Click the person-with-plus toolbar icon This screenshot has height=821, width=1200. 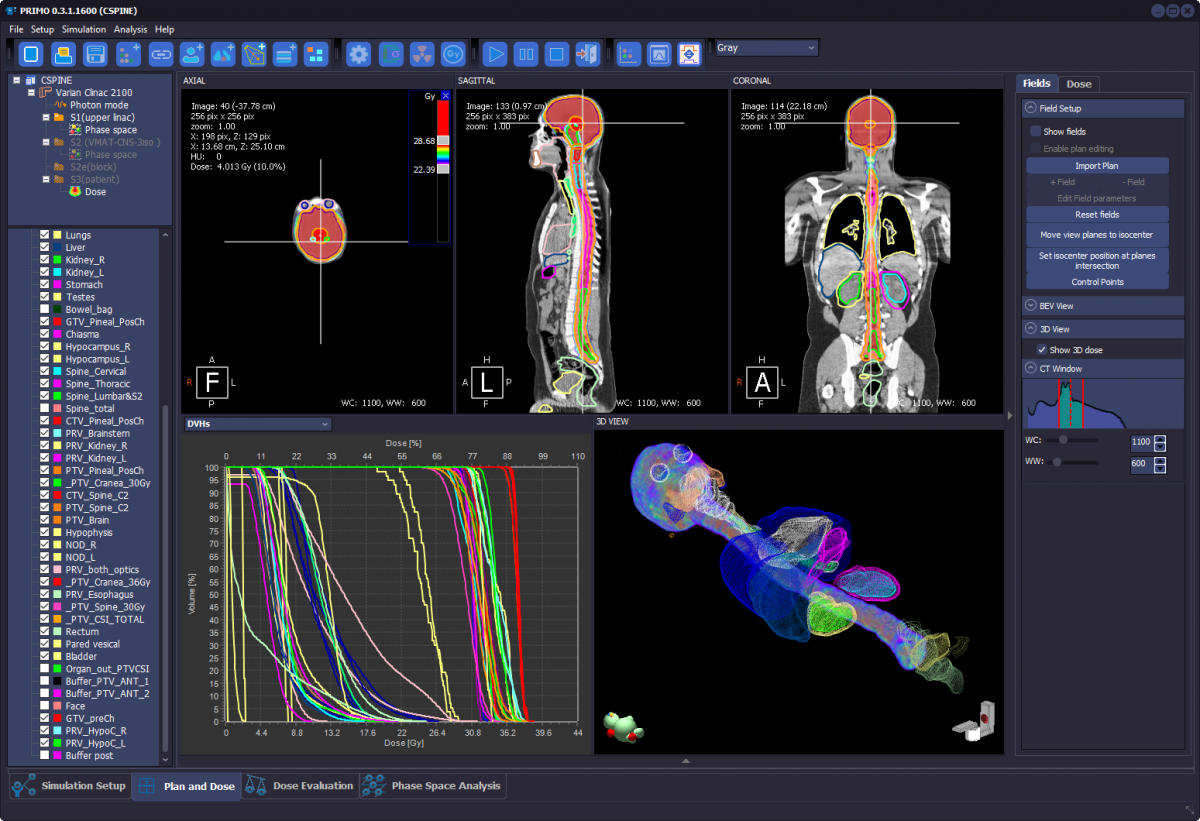192,53
